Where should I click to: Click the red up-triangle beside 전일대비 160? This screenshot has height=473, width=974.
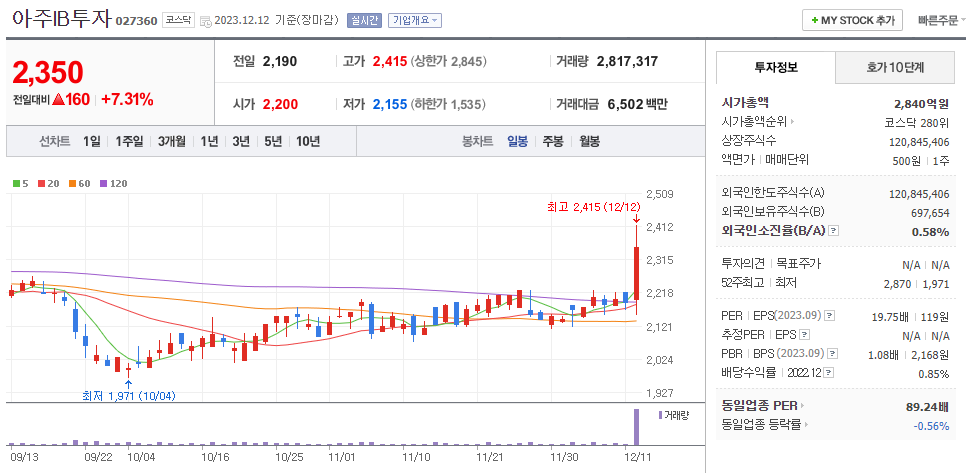click(x=59, y=99)
